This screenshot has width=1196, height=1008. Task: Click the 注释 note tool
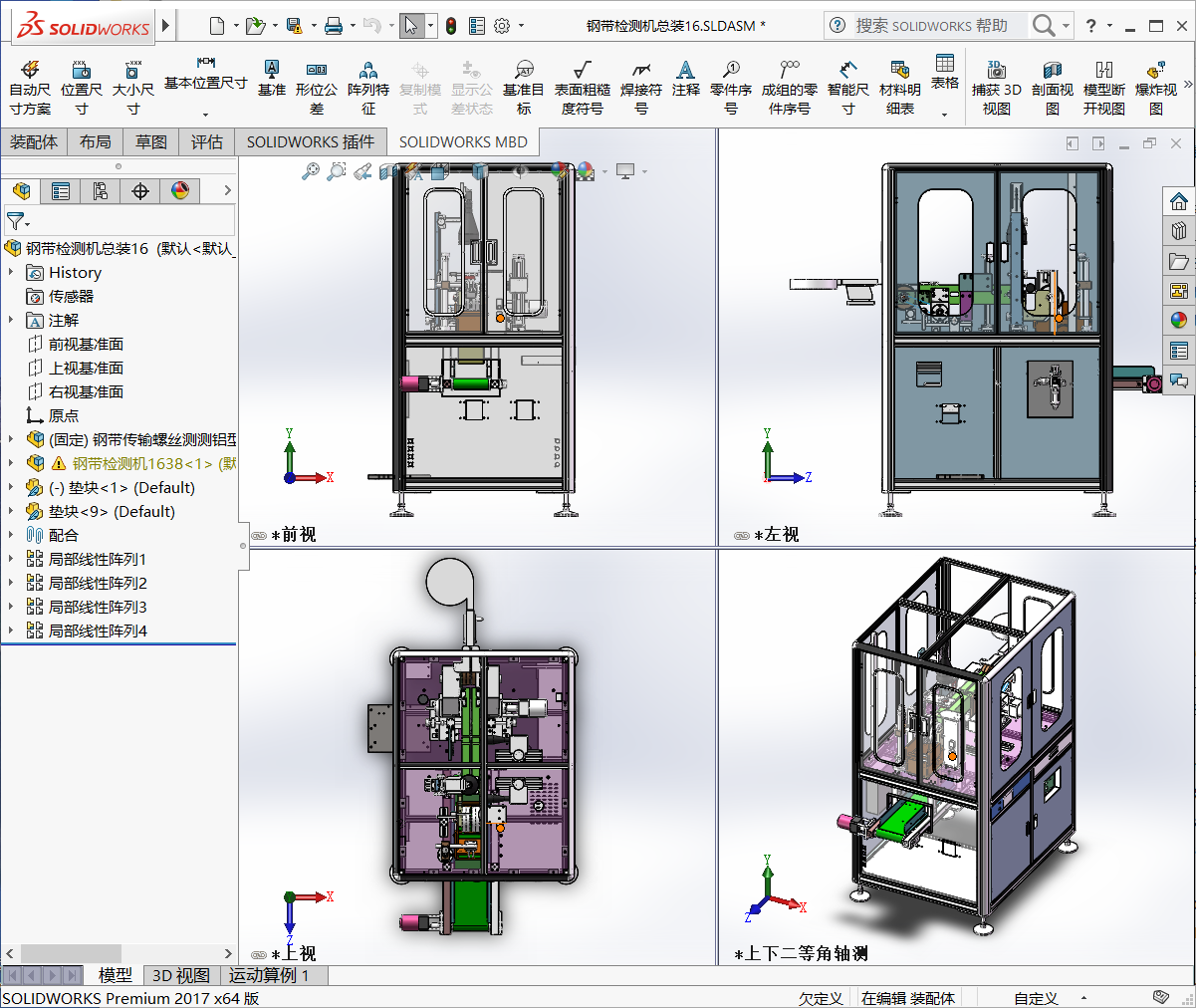[x=685, y=78]
